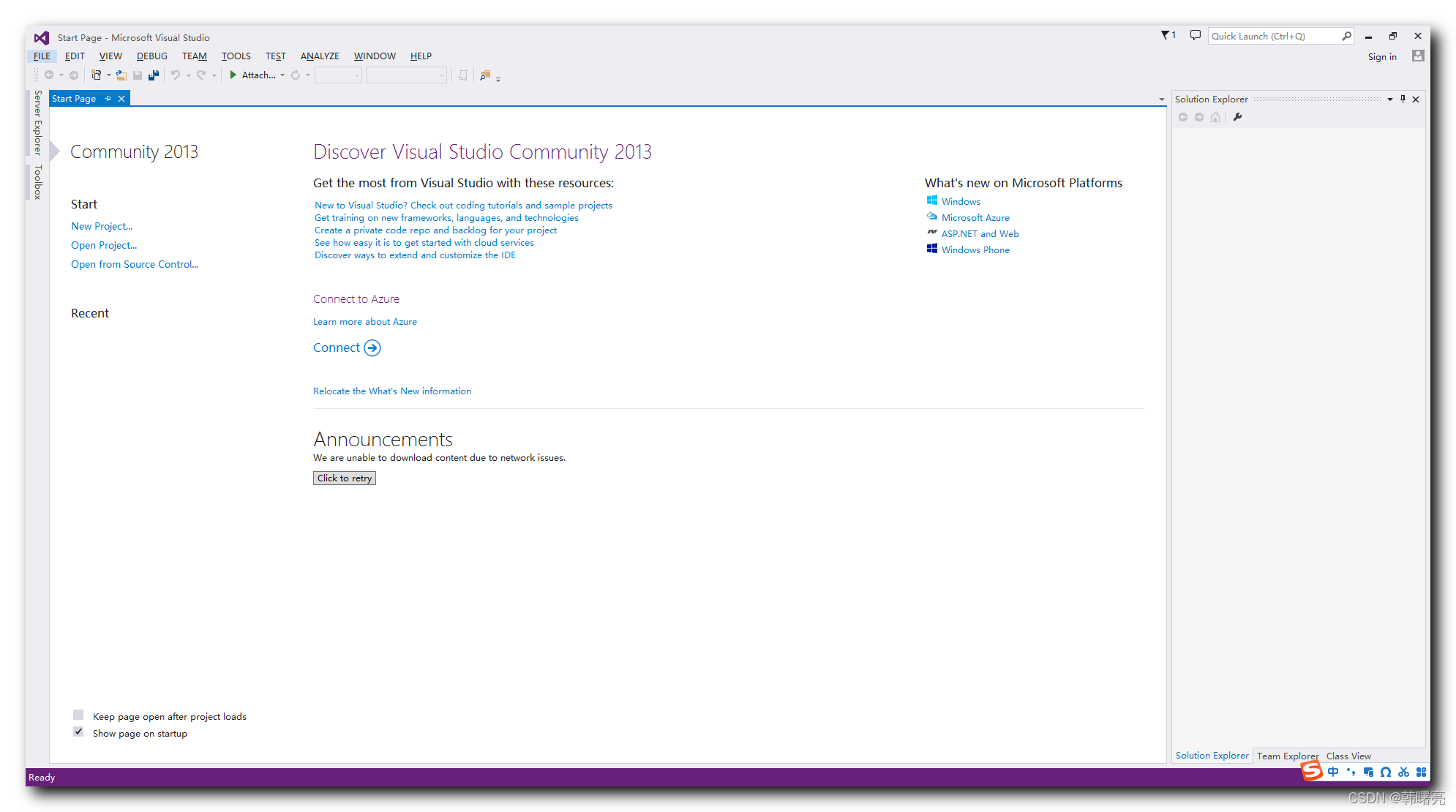This screenshot has width=1456, height=812.
Task: Open the ANALYZE menu
Action: (x=320, y=56)
